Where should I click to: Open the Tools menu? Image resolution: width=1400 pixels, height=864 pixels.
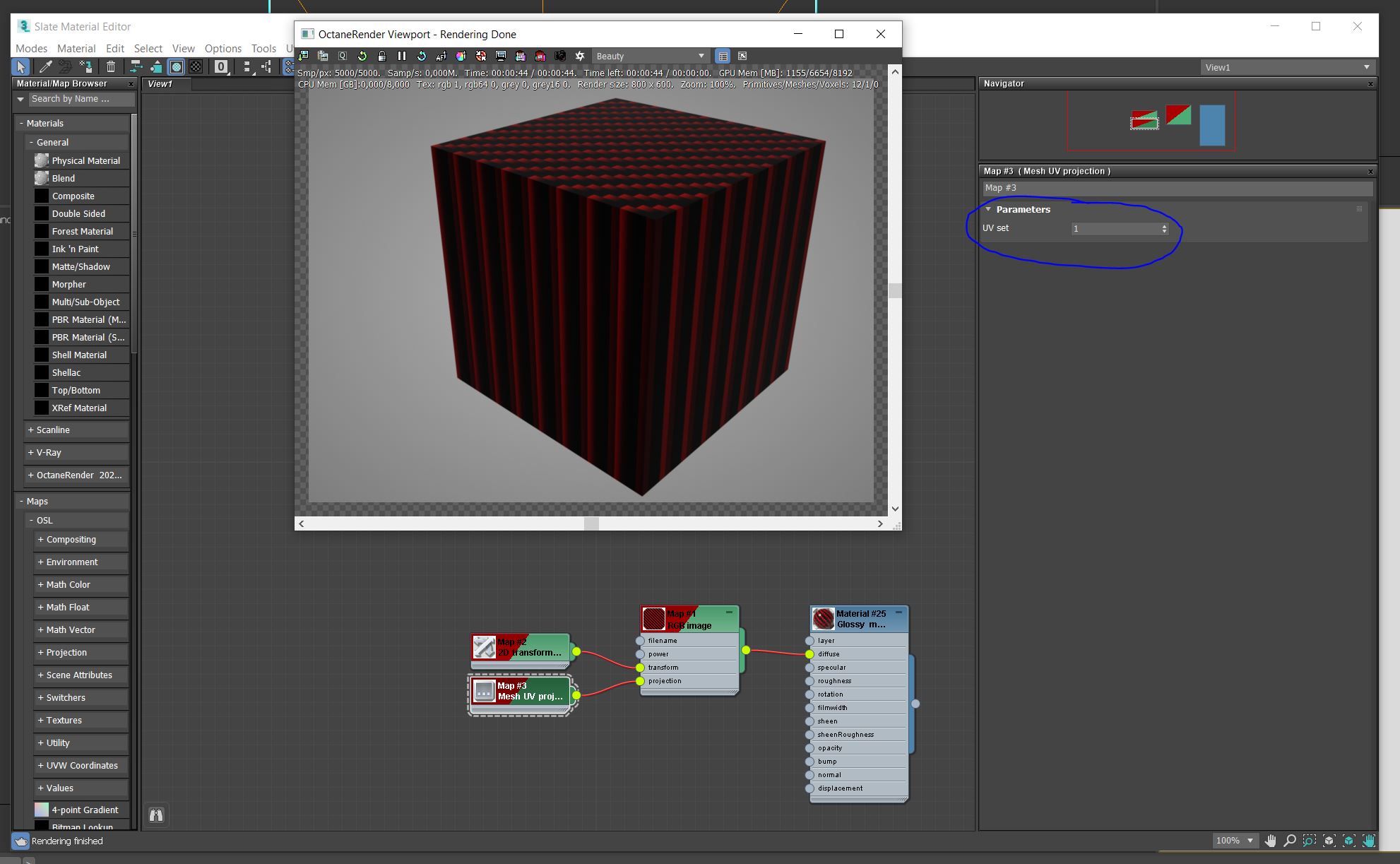point(263,48)
